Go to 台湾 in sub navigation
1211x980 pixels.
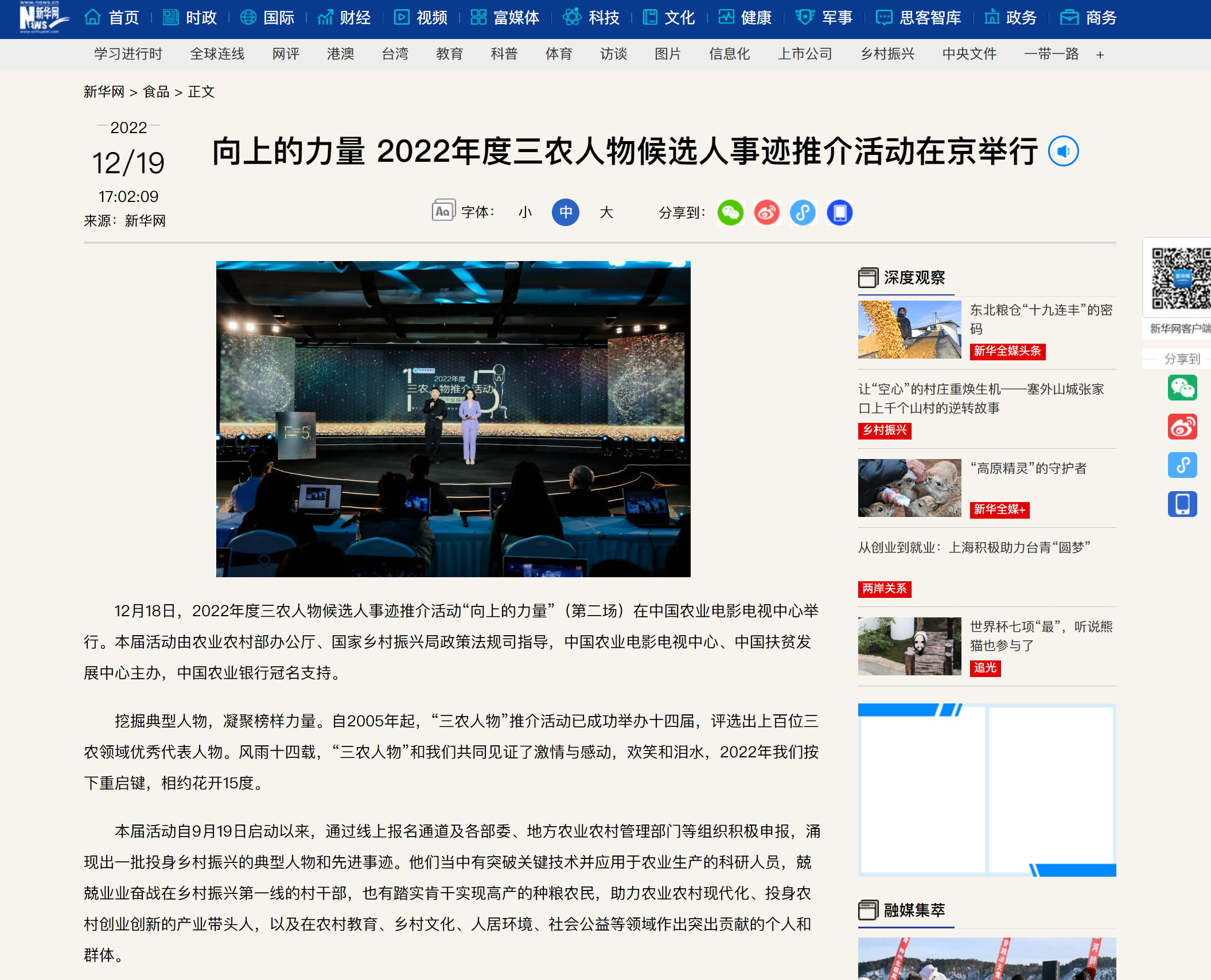point(395,54)
